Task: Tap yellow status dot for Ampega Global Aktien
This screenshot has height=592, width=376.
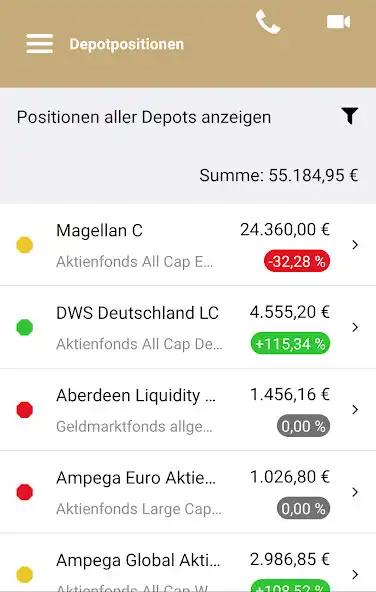Action: pos(25,575)
